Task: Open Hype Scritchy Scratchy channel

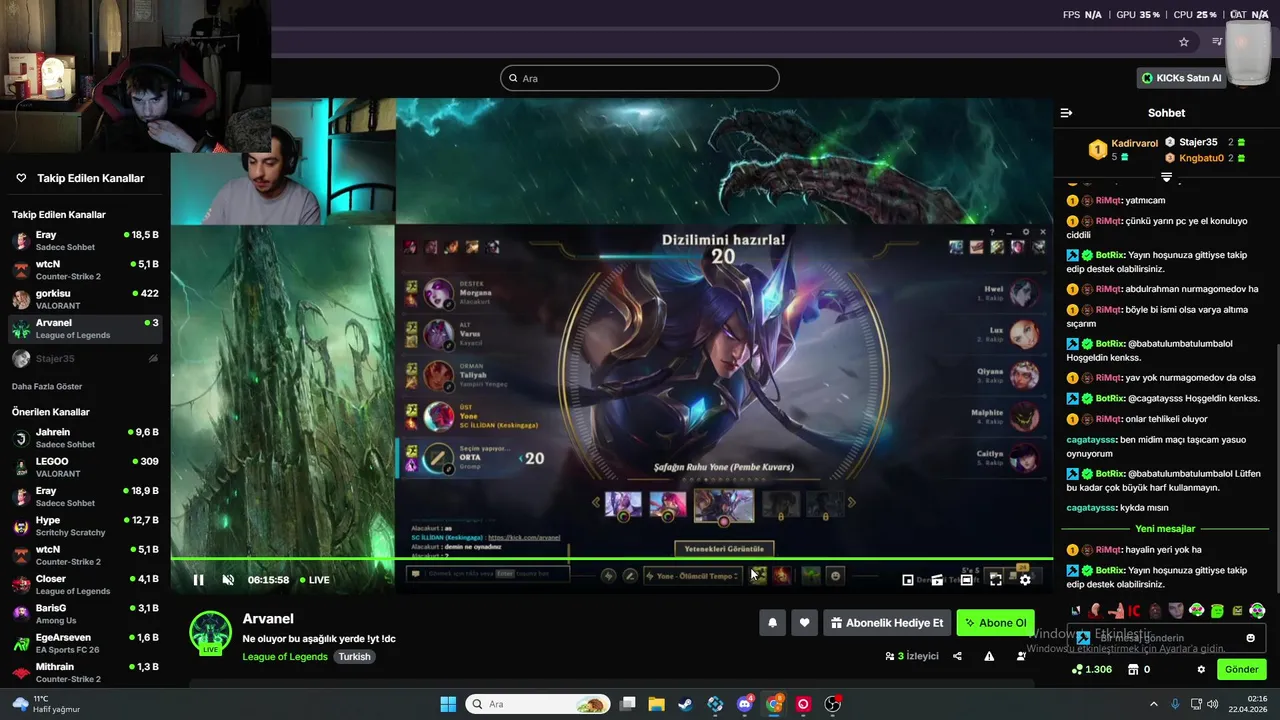Action: [85, 526]
